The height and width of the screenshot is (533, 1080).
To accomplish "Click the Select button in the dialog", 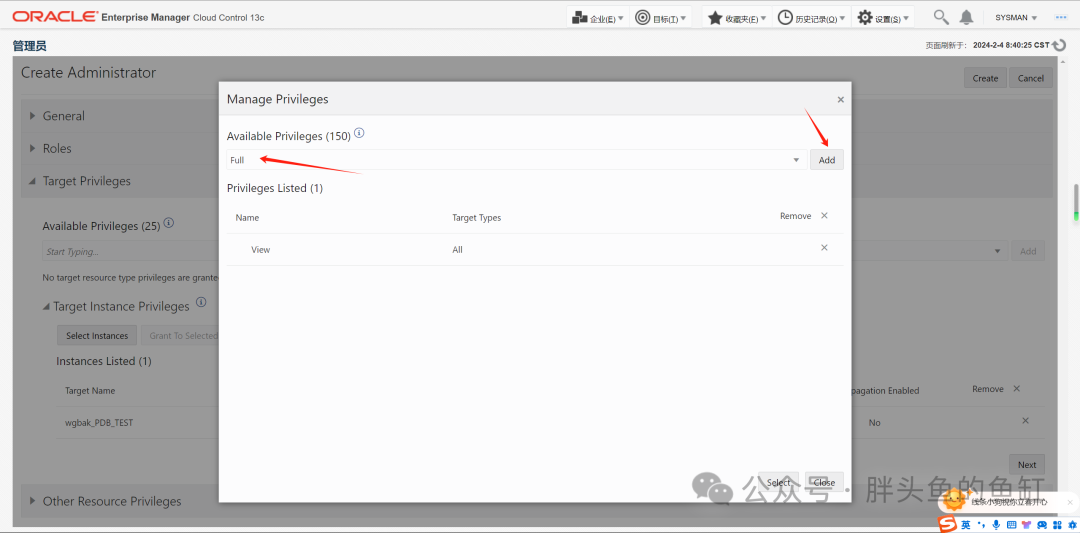I will tap(778, 482).
